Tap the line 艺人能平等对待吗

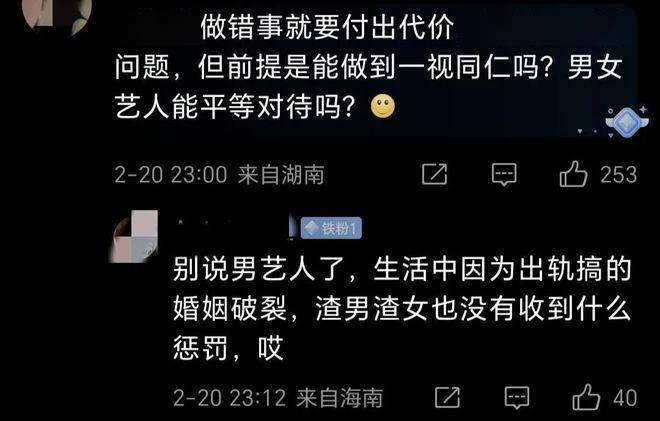(236, 107)
